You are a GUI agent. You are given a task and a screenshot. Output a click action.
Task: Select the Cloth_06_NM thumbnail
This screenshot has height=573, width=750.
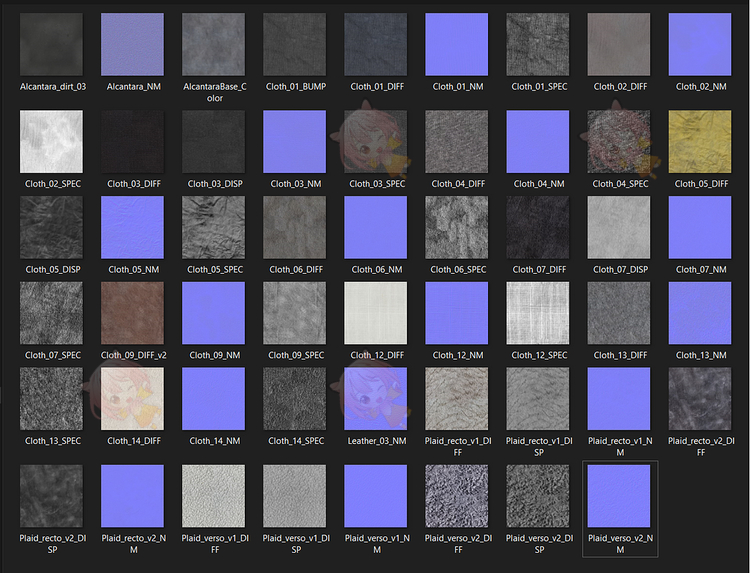[x=376, y=227]
